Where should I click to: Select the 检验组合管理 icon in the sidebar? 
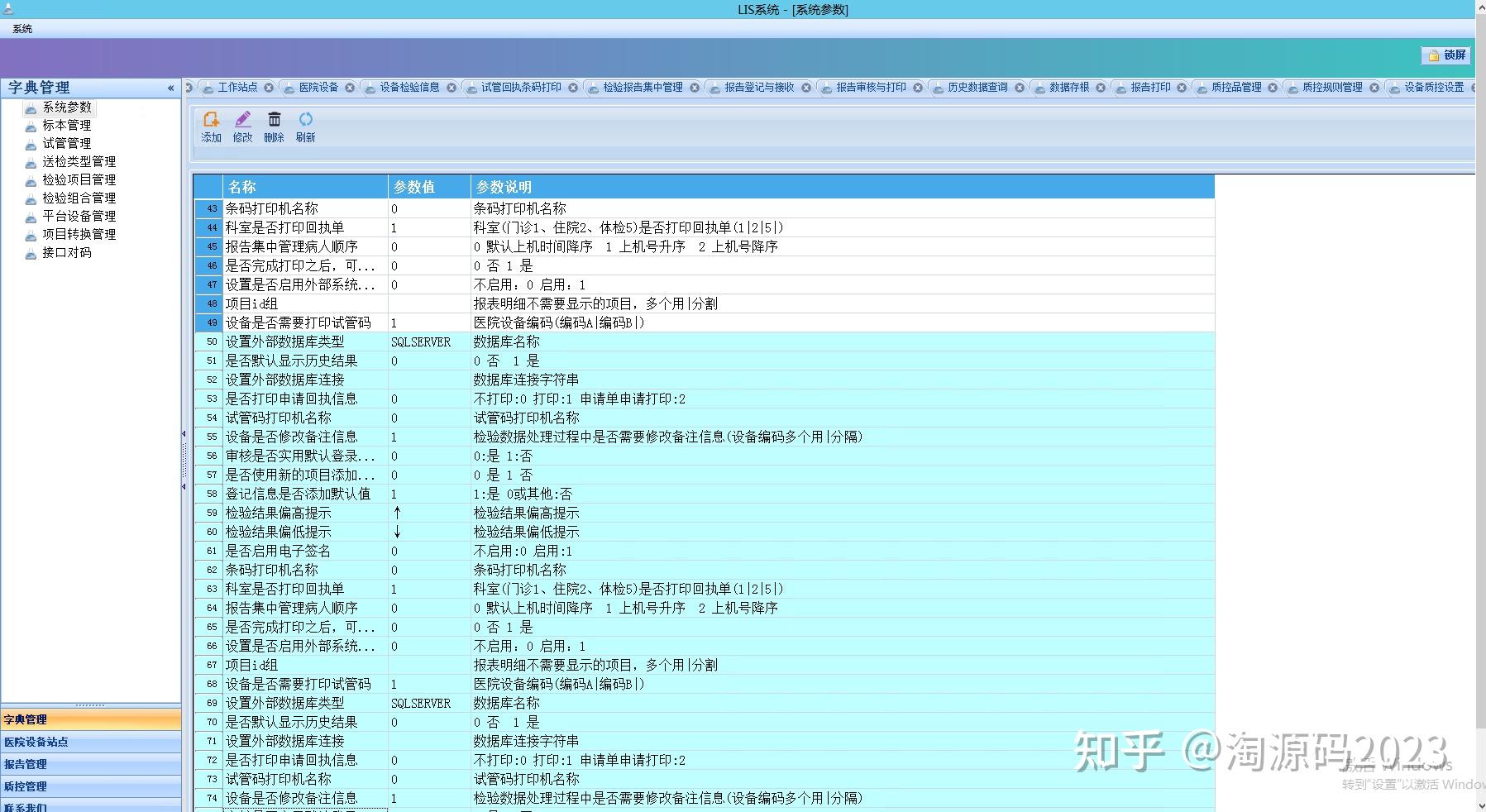pos(30,198)
